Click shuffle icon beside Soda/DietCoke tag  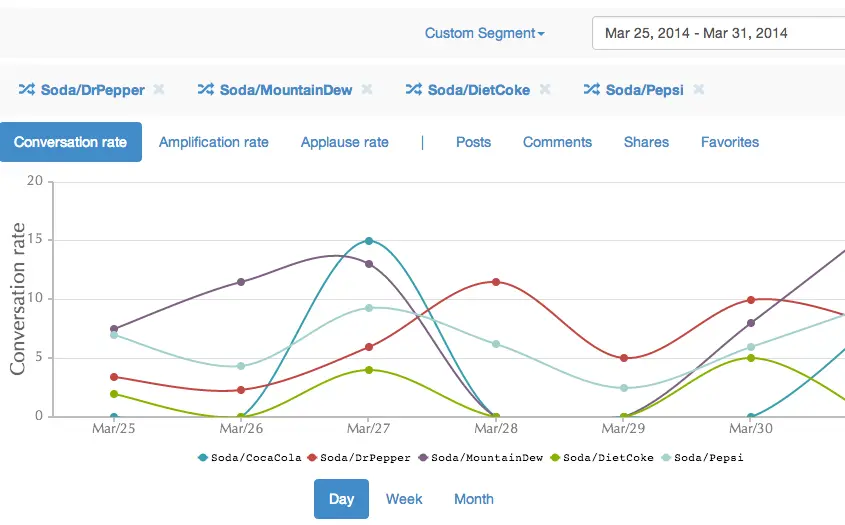click(x=413, y=90)
